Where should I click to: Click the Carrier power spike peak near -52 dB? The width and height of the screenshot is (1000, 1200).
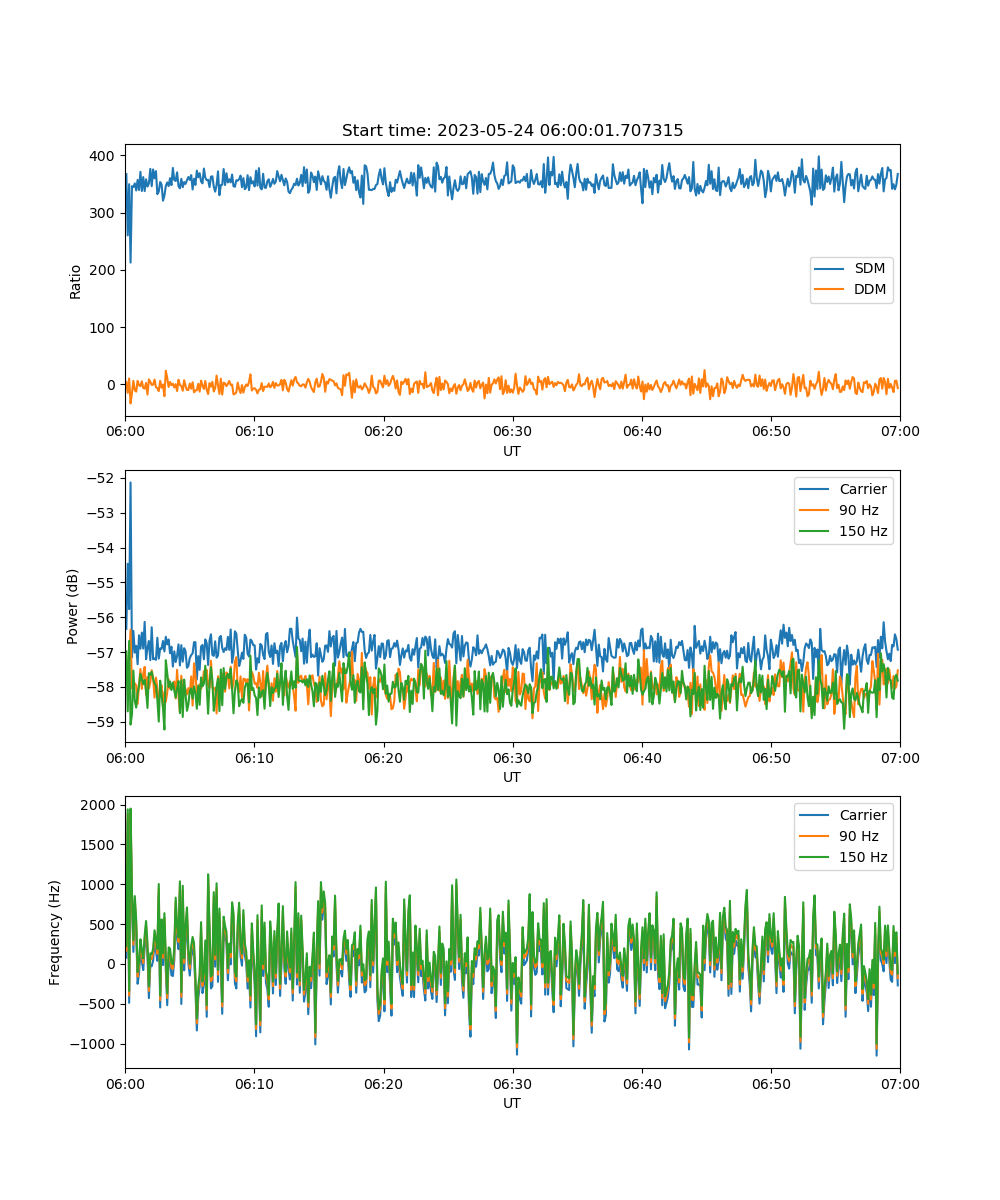[x=130, y=483]
